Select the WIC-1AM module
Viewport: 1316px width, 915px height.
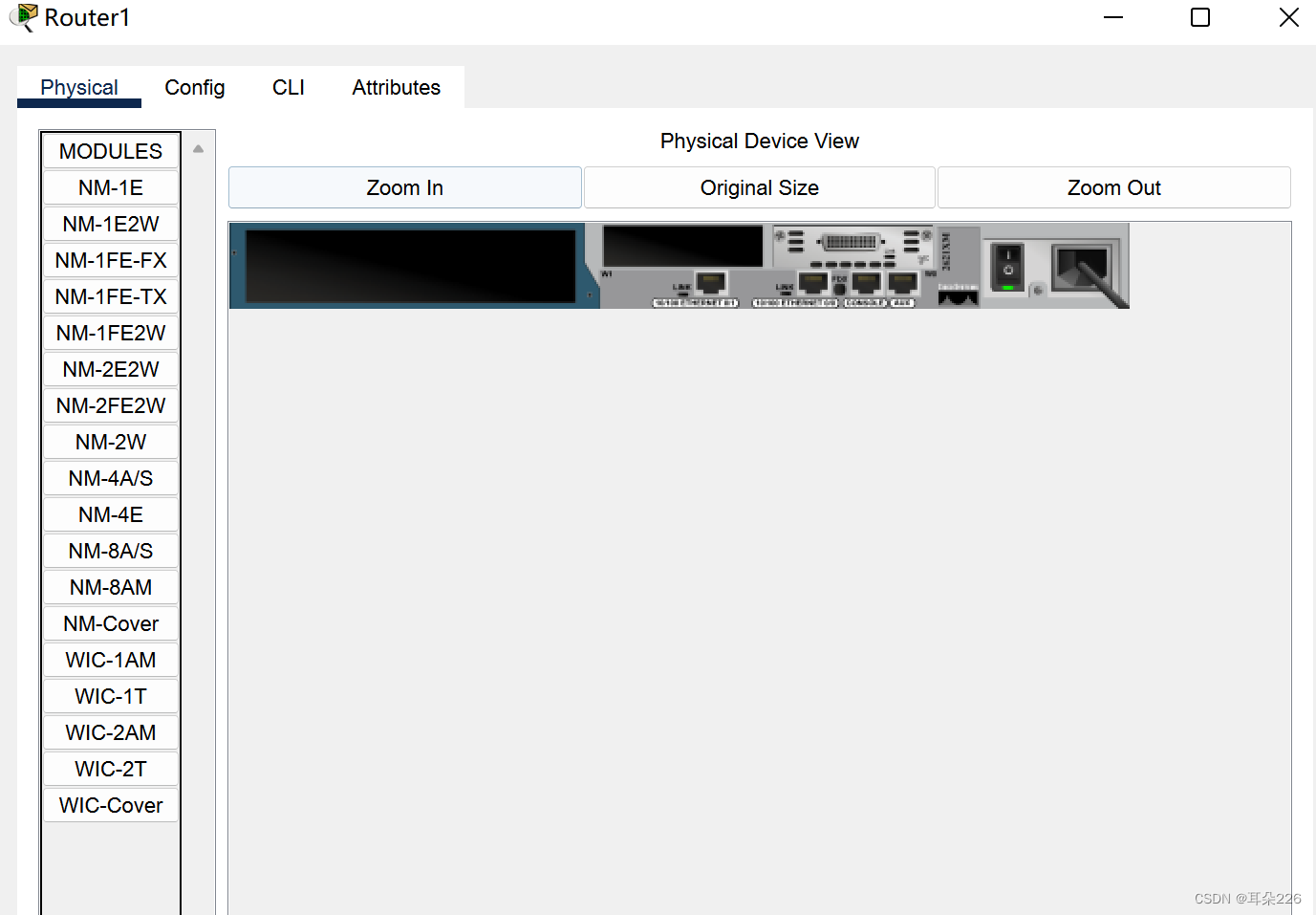coord(111,660)
